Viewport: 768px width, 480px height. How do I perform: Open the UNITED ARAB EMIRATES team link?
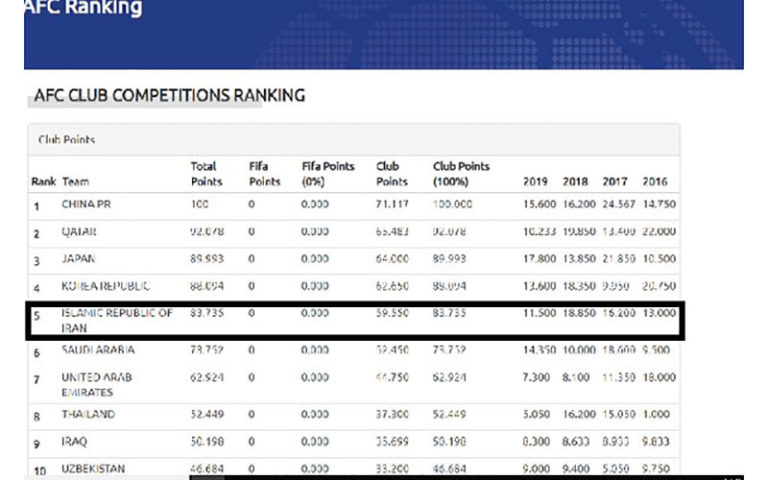96,384
